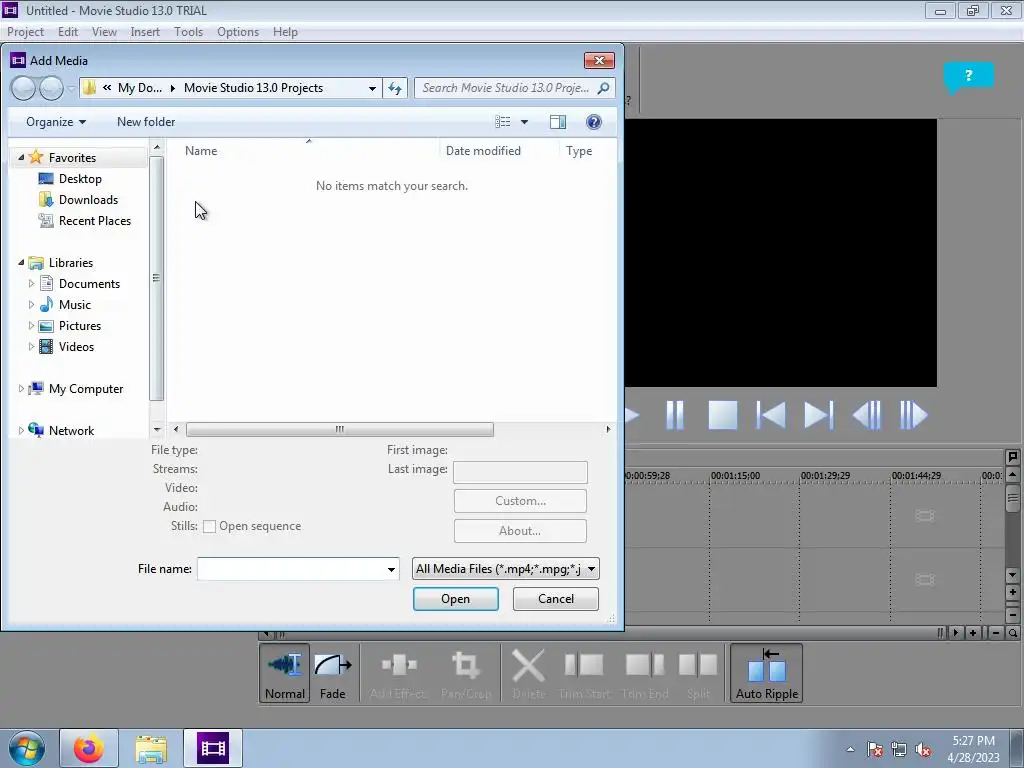Expand the Music library node

pyautogui.click(x=31, y=304)
